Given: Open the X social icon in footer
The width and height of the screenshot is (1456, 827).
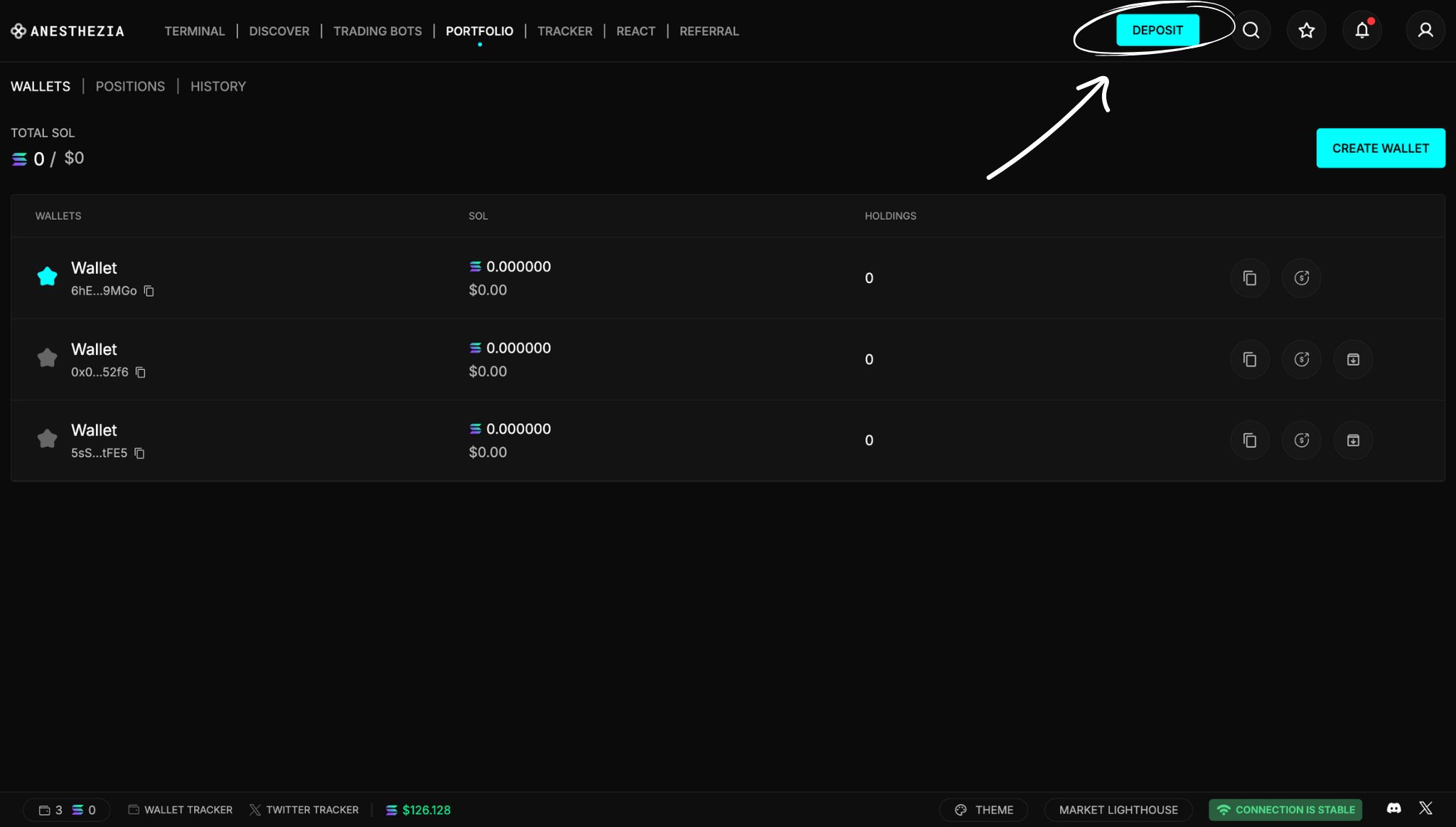Looking at the screenshot, I should pos(1425,809).
